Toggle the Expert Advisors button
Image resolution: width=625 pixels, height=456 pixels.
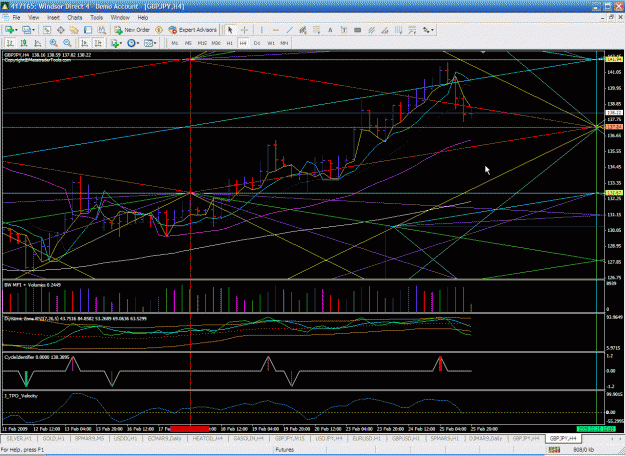(x=193, y=30)
